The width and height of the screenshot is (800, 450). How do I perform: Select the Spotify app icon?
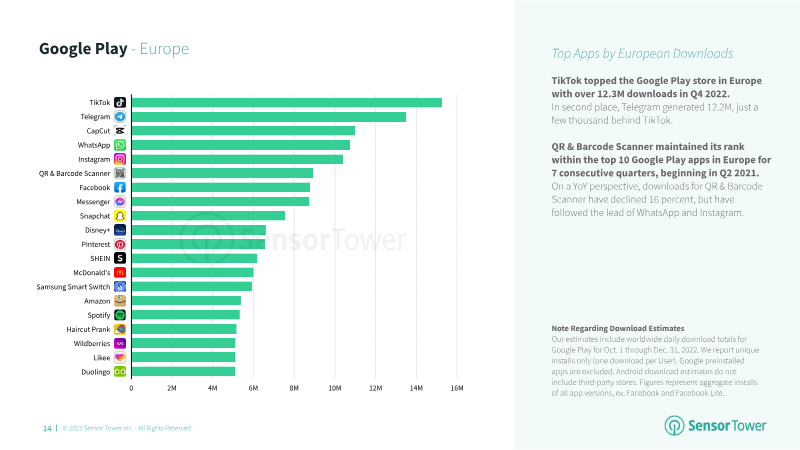[120, 315]
